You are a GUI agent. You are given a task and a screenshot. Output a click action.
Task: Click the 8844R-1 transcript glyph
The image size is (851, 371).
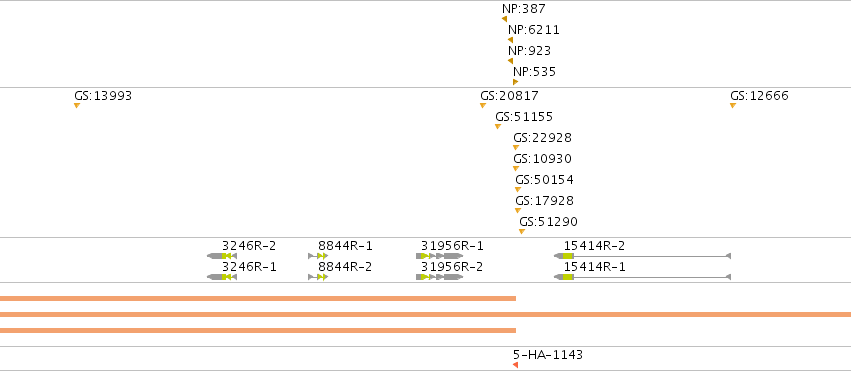pos(318,256)
